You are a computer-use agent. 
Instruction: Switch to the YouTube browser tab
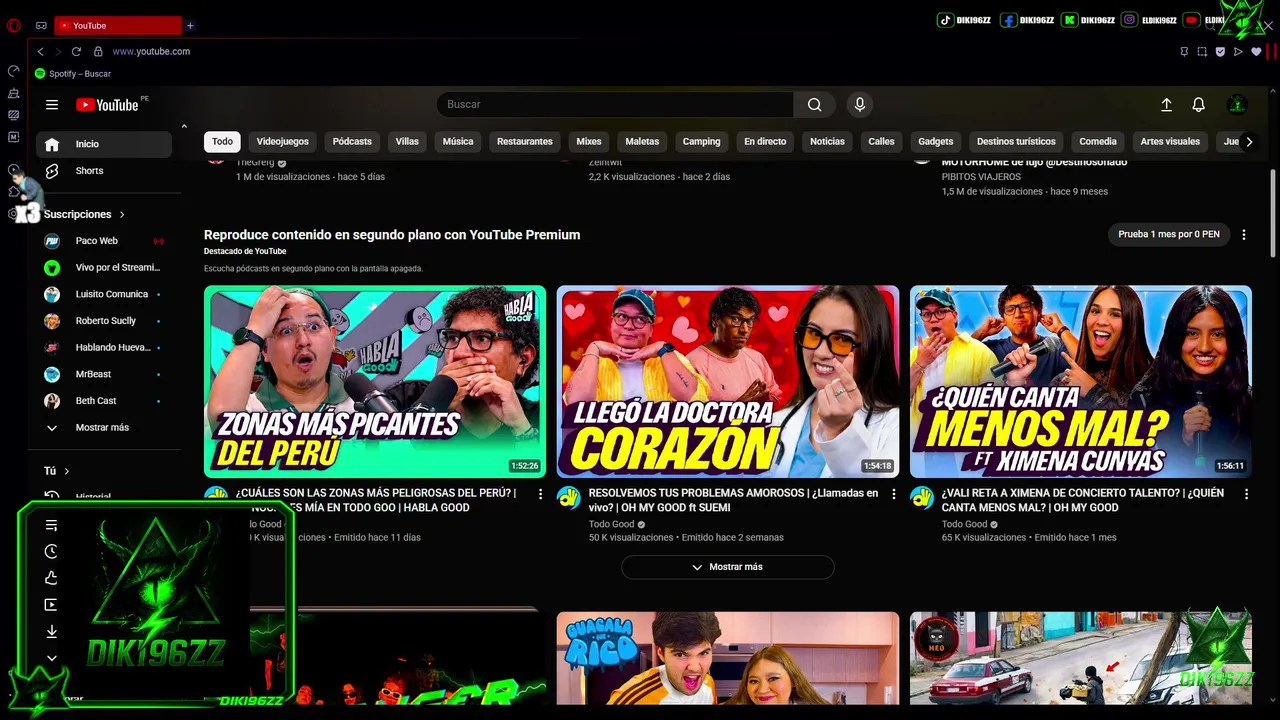click(118, 25)
